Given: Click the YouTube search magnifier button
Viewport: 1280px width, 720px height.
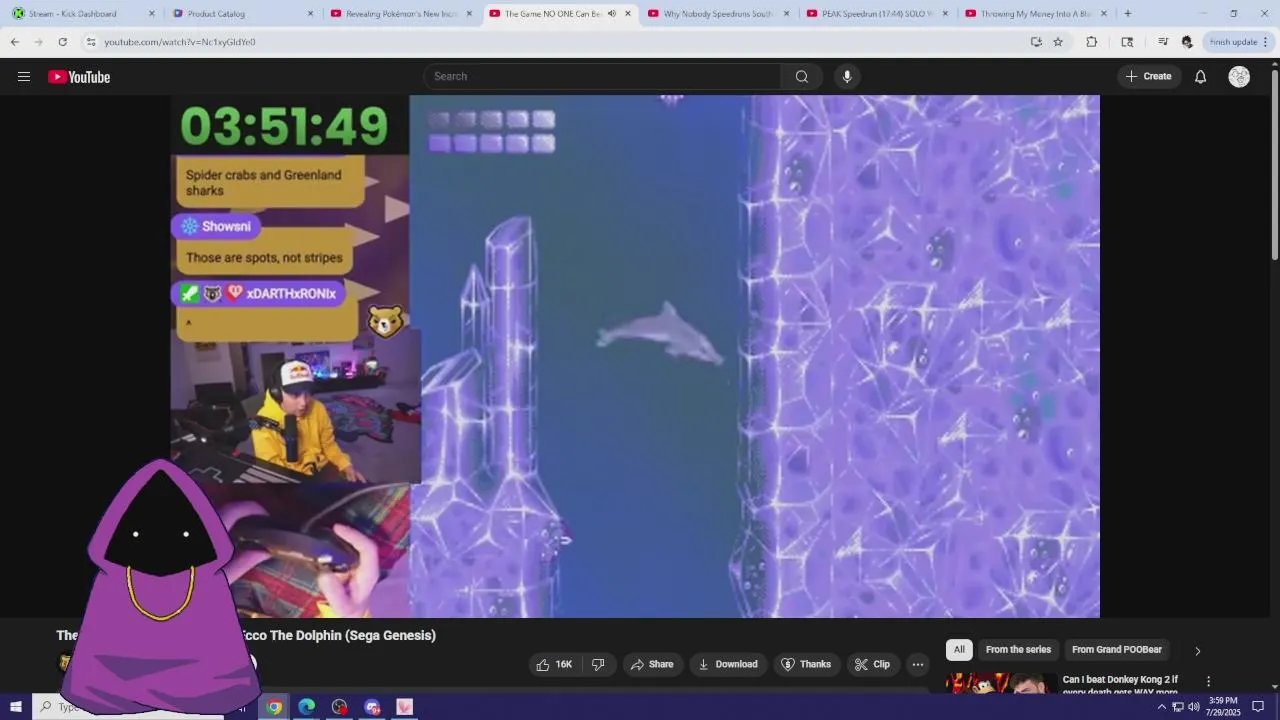Looking at the screenshot, I should point(802,77).
